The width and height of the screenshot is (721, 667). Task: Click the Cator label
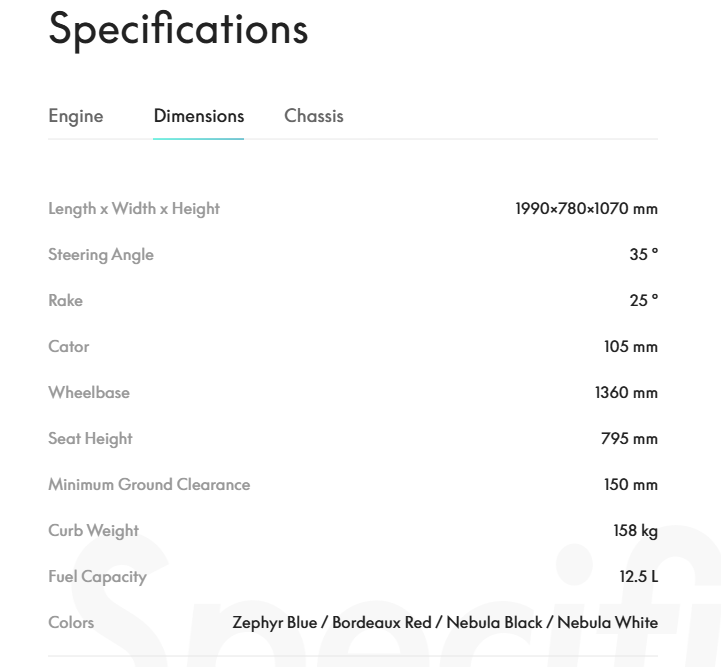(x=69, y=347)
